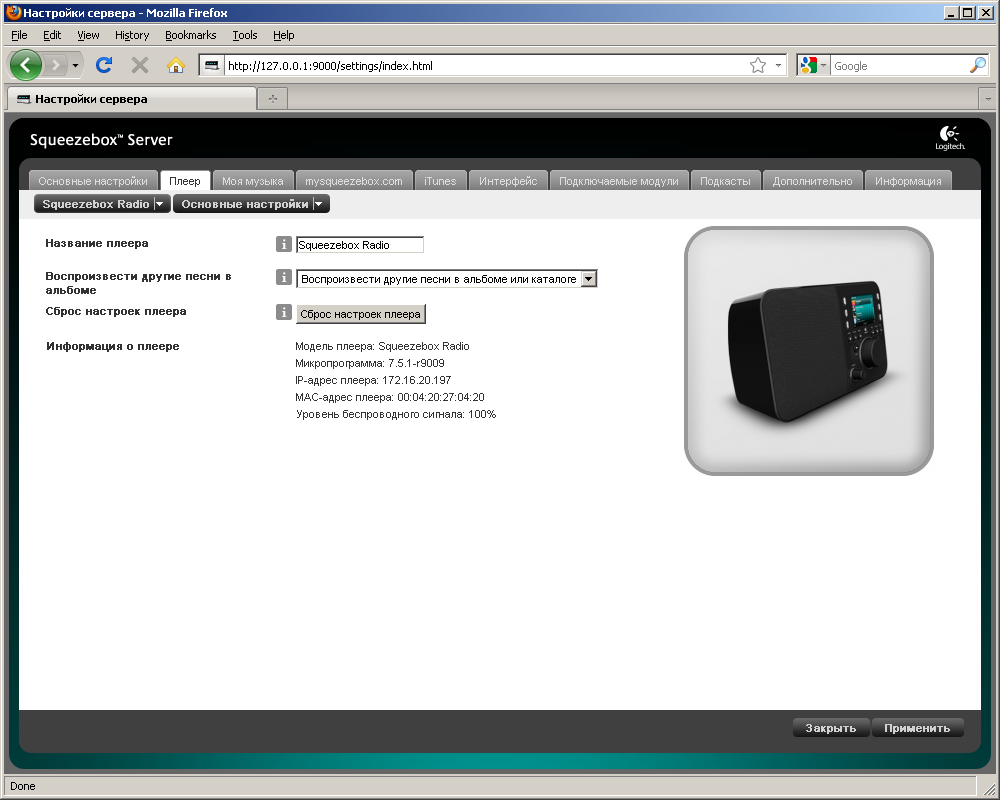This screenshot has width=1000, height=800.
Task: Open the File menu
Action: coord(19,35)
